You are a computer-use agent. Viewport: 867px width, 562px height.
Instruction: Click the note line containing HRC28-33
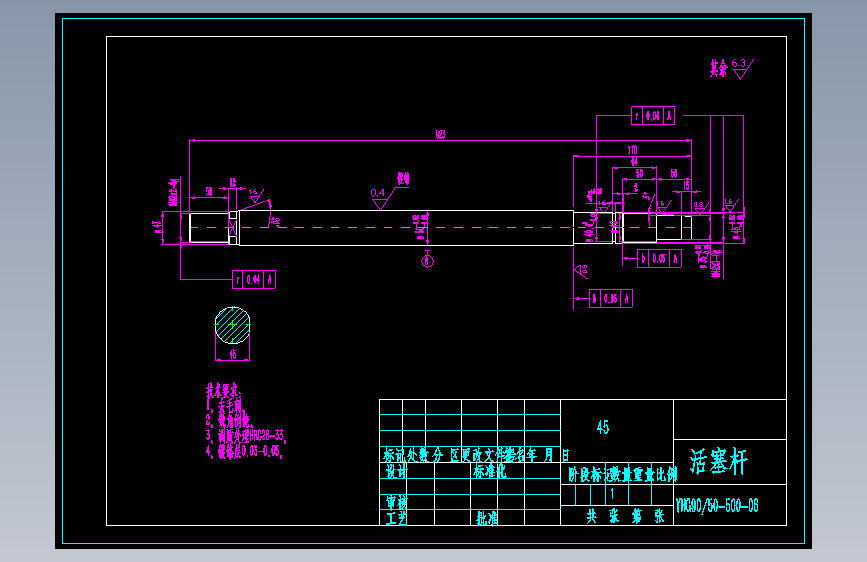(246, 435)
